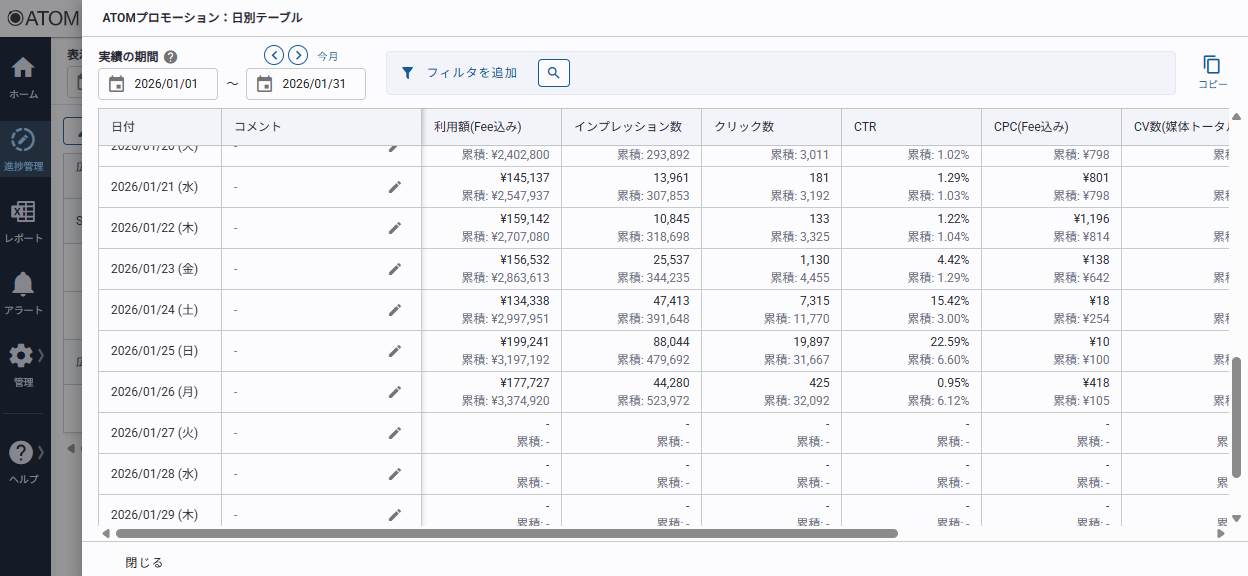1248x576 pixels.
Task: Click the 今月 link
Action: click(328, 56)
